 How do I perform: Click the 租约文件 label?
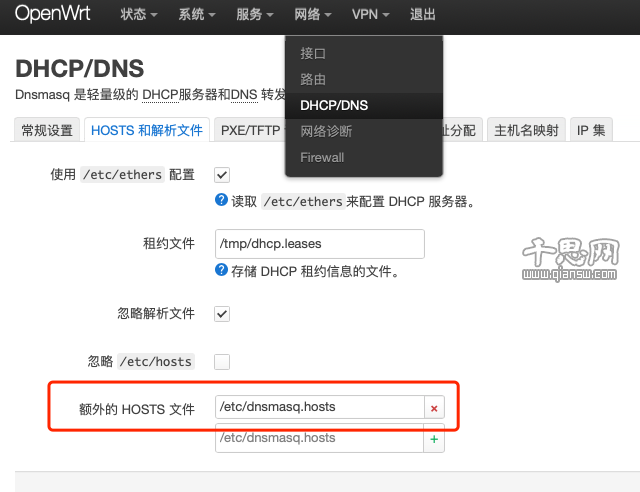[x=169, y=243]
